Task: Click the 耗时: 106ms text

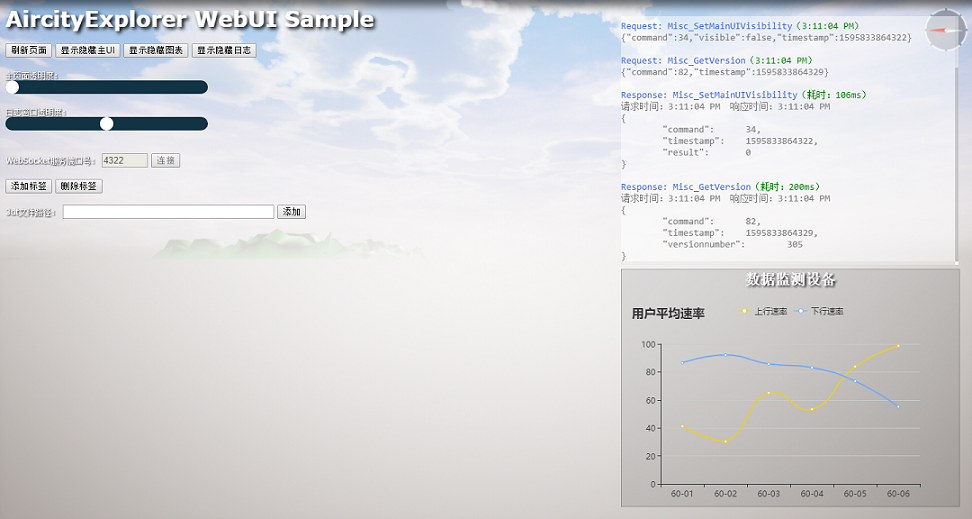Action: (x=836, y=95)
